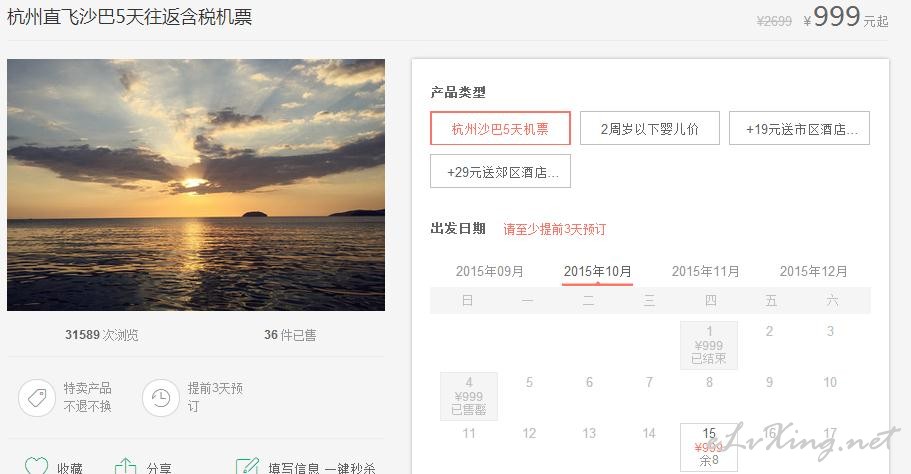Choose +19元送市区酒店 option
The height and width of the screenshot is (474, 911).
799,129
